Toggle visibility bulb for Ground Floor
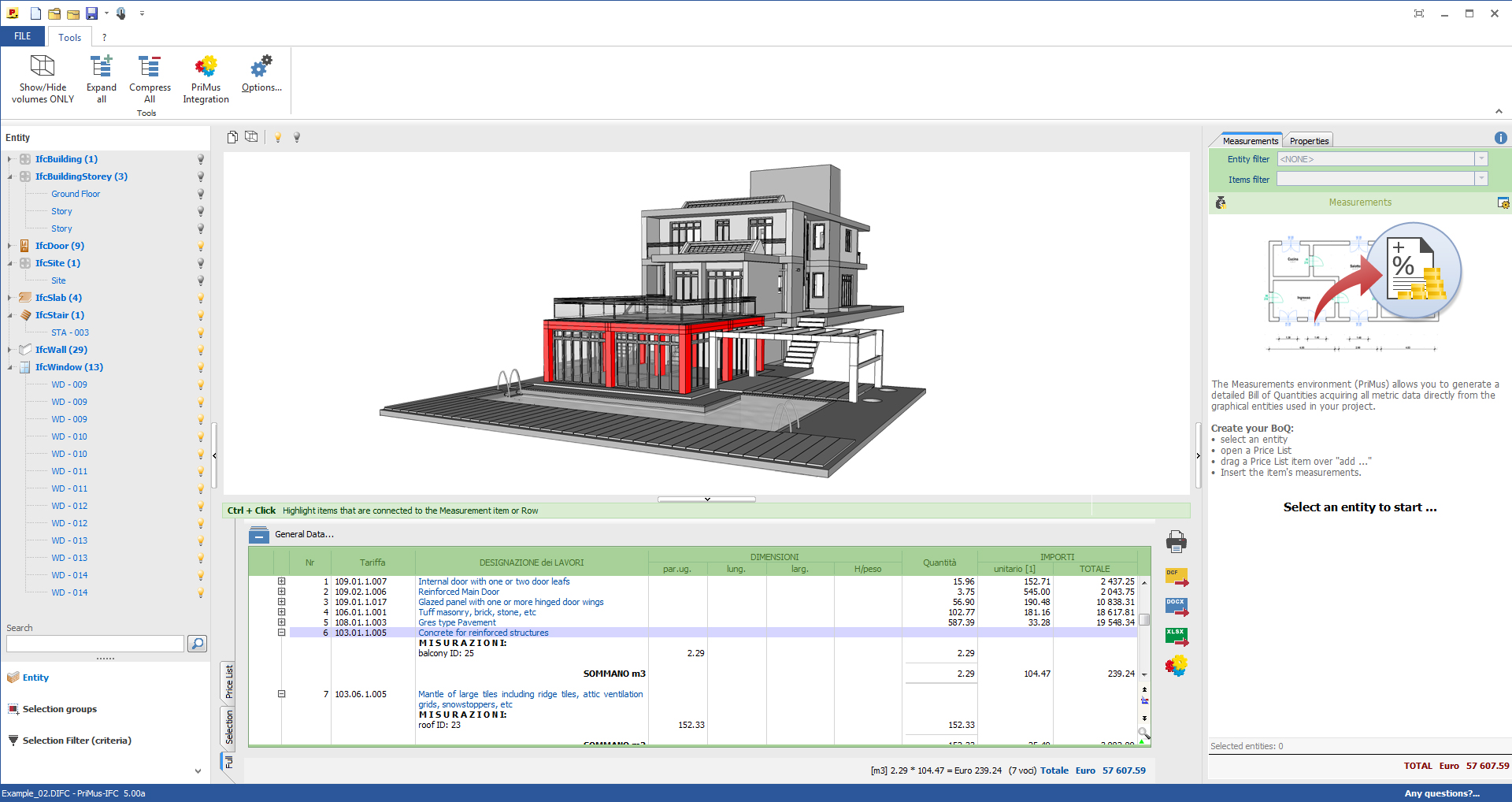Image resolution: width=1512 pixels, height=802 pixels. [x=201, y=194]
